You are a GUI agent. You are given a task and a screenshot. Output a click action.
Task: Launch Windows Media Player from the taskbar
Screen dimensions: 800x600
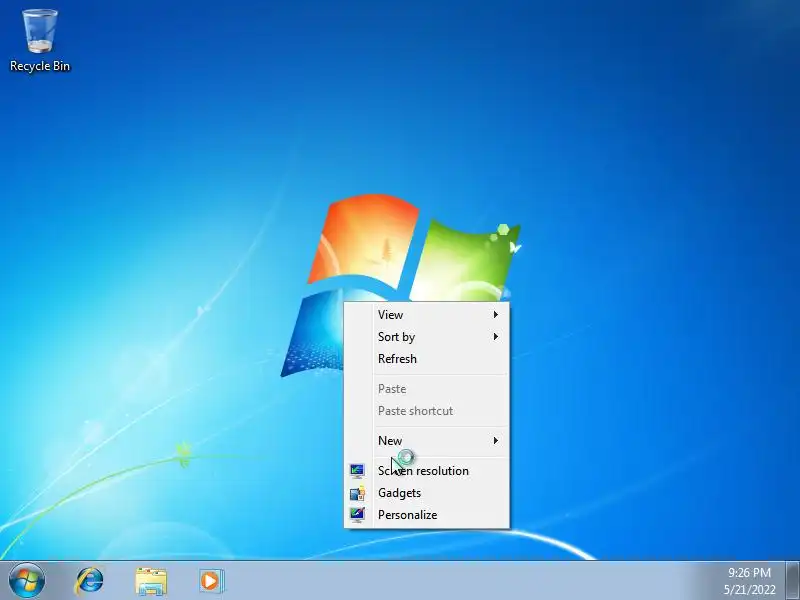point(211,581)
